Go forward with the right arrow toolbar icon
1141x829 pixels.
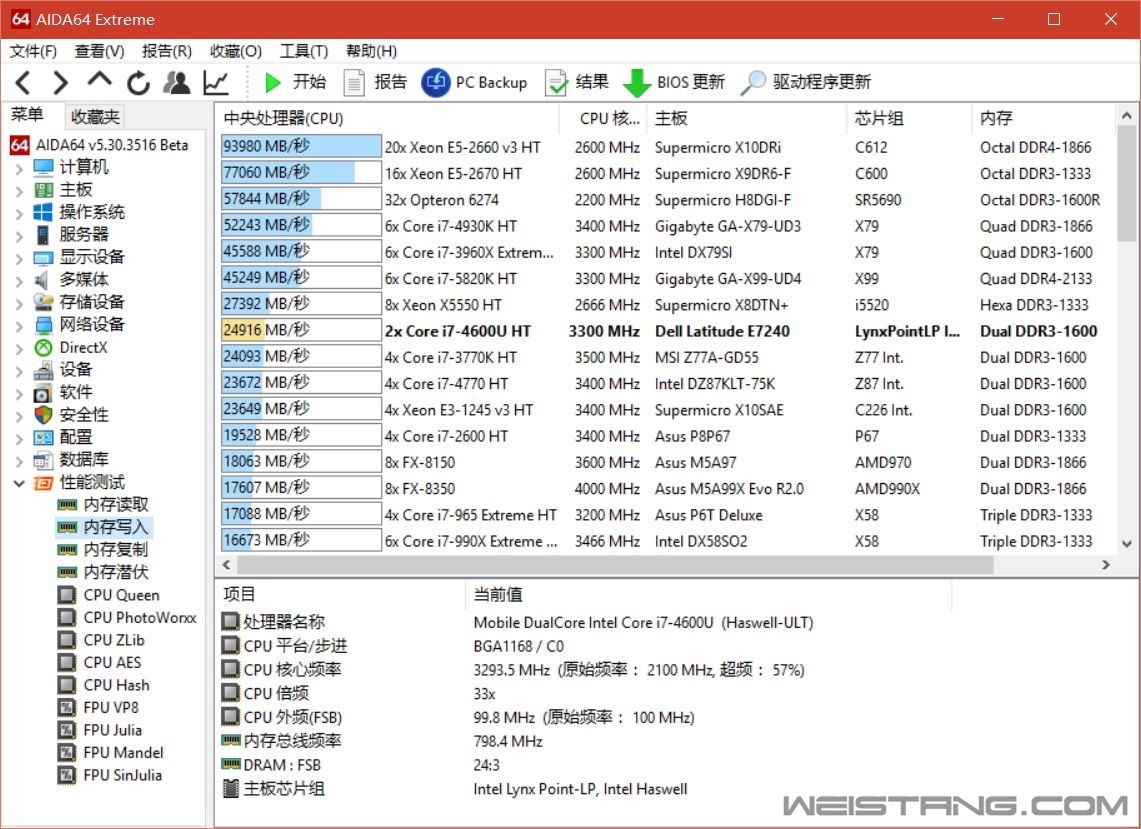tap(61, 82)
